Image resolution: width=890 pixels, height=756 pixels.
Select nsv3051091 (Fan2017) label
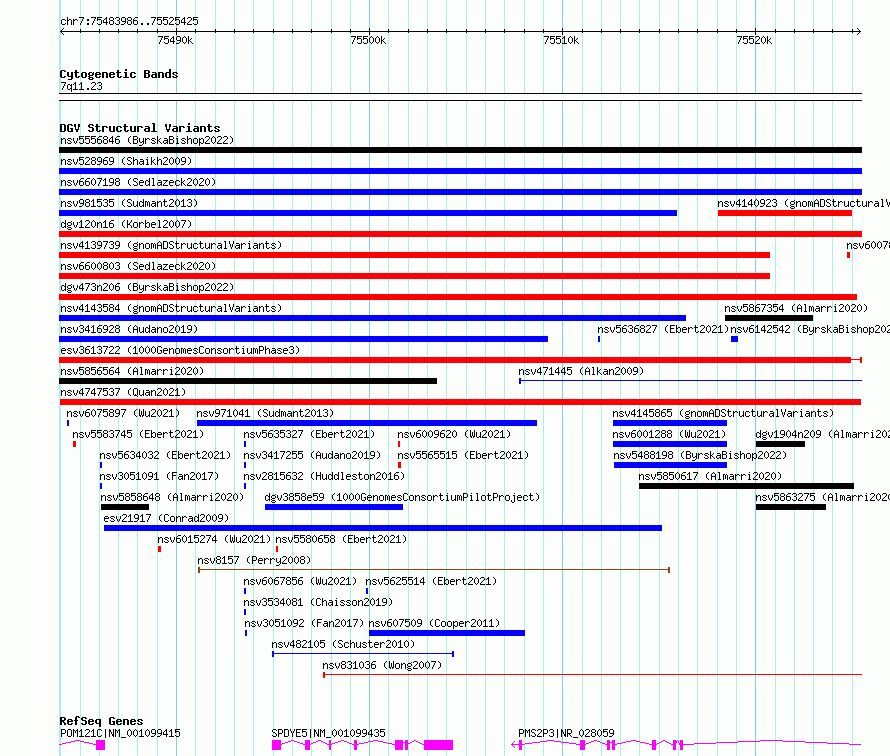[159, 476]
